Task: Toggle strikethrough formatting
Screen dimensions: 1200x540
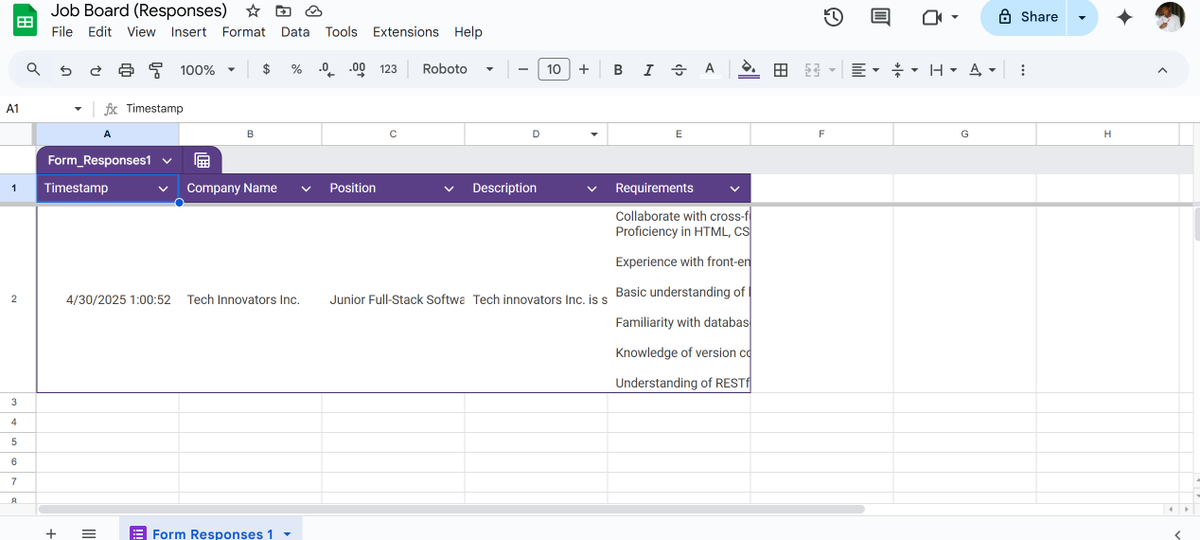Action: (x=679, y=69)
